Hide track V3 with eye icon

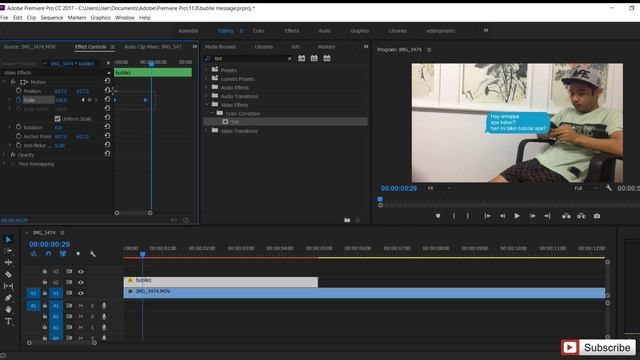(81, 271)
